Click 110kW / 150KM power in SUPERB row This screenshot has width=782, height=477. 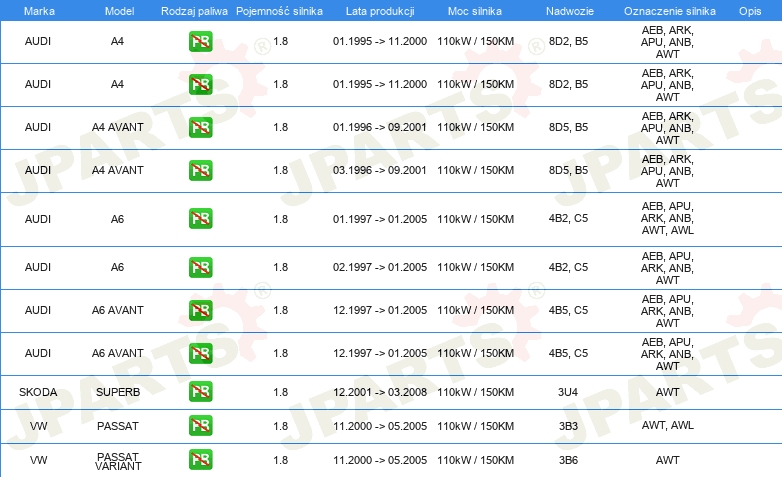pyautogui.click(x=475, y=392)
